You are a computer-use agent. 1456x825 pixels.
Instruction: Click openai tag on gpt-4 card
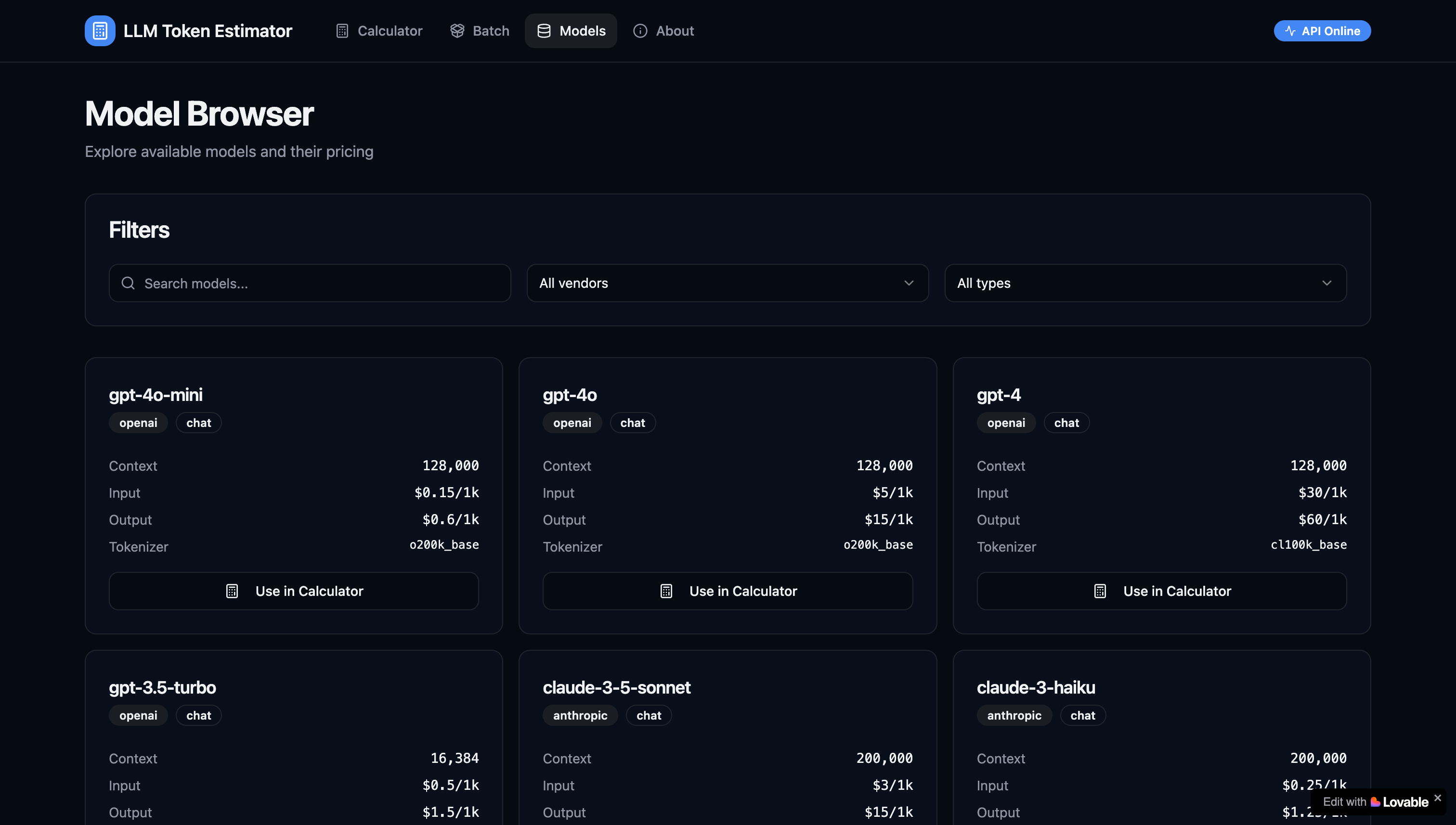coord(1006,423)
